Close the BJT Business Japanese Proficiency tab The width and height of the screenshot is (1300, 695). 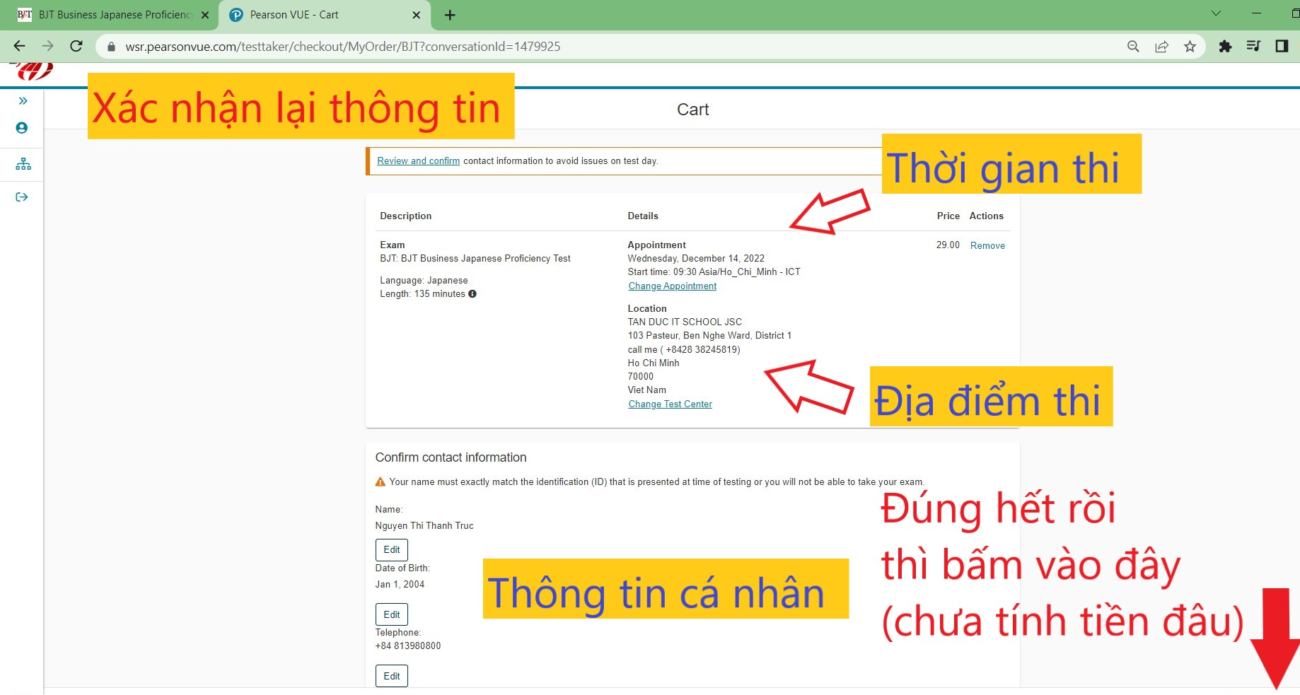(x=205, y=15)
